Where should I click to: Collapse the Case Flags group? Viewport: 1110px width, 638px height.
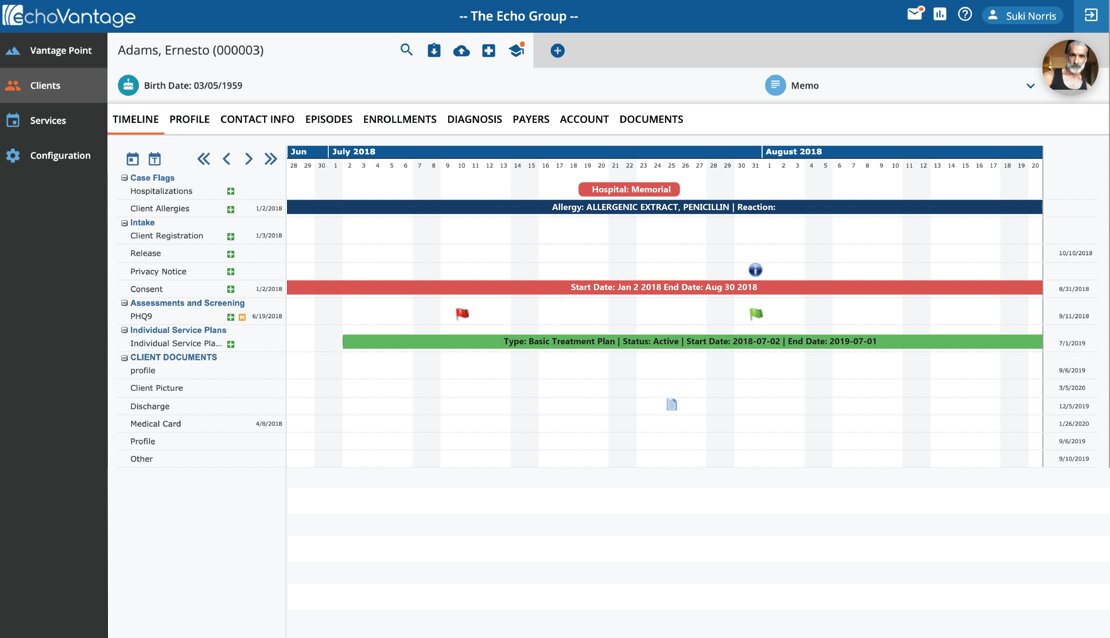point(124,178)
